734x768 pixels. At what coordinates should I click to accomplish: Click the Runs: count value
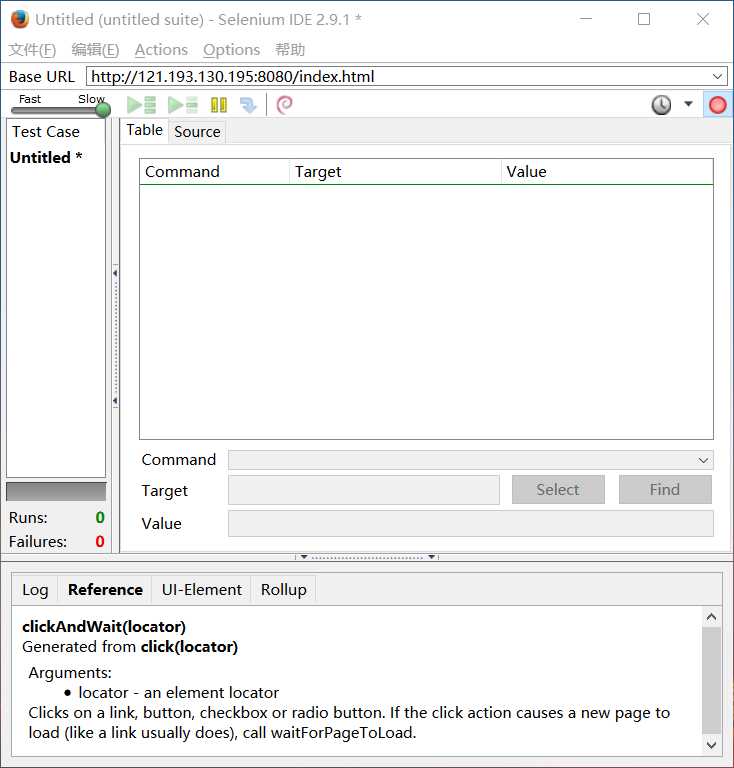point(100,518)
